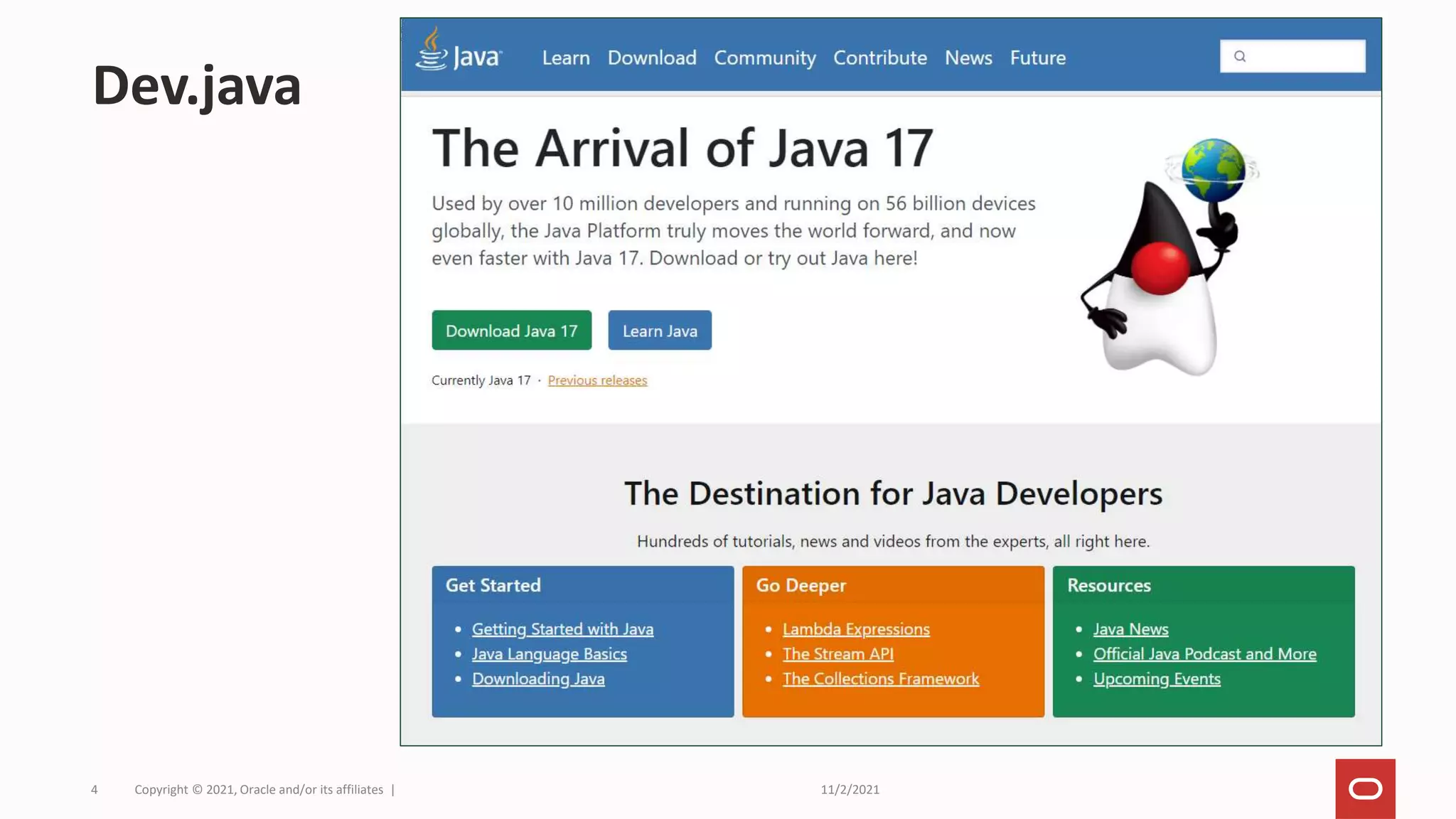Open the Contribute nav item

pyautogui.click(x=880, y=58)
